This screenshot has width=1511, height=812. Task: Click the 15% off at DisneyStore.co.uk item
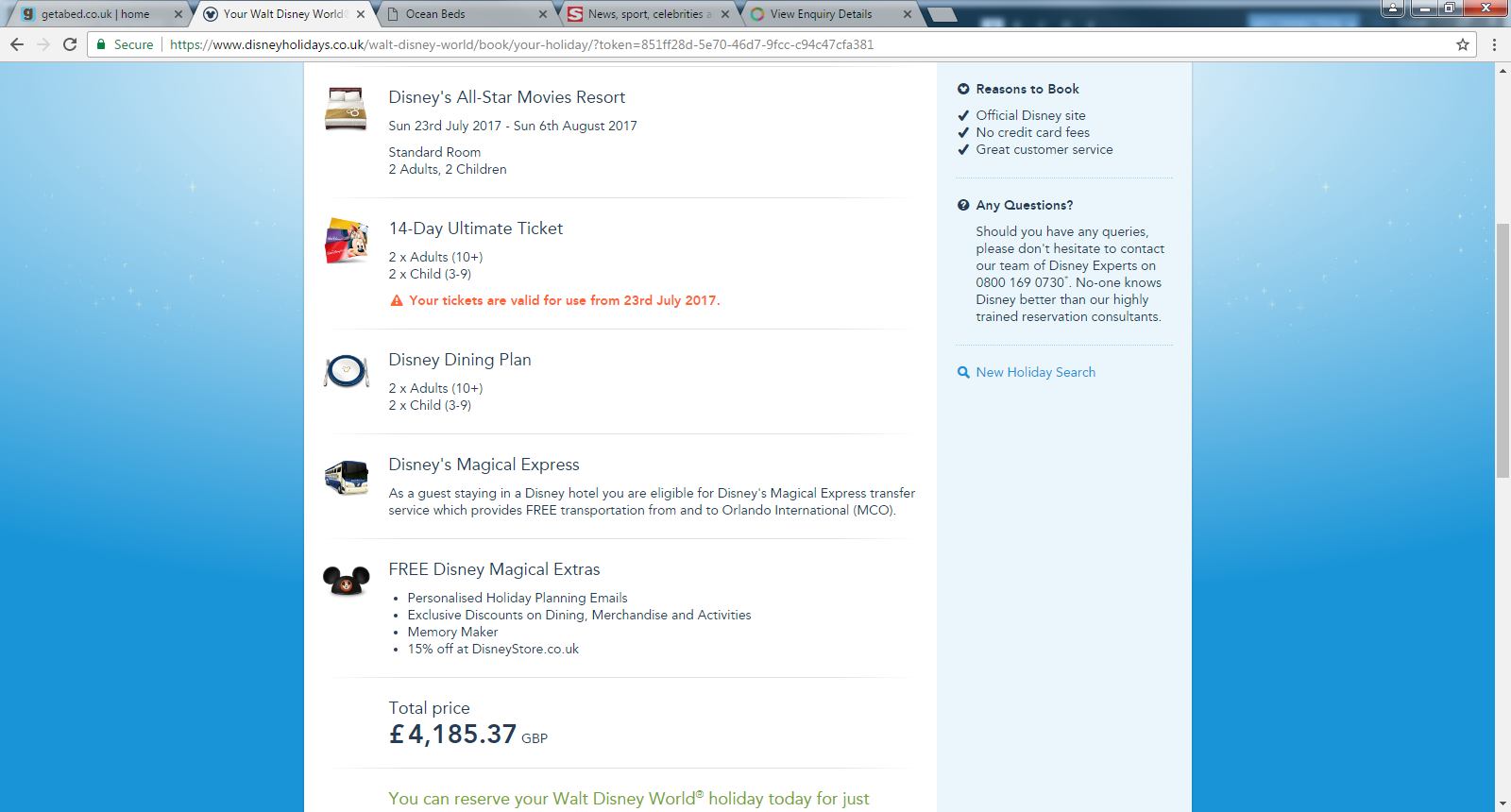(493, 649)
